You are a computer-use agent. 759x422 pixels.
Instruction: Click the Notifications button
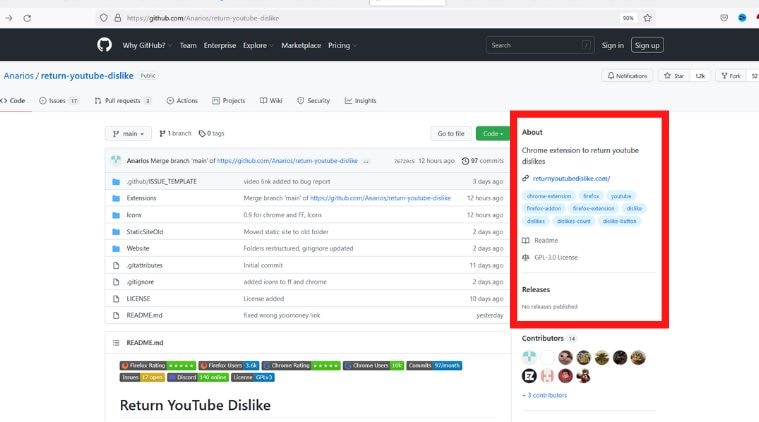pyautogui.click(x=627, y=76)
